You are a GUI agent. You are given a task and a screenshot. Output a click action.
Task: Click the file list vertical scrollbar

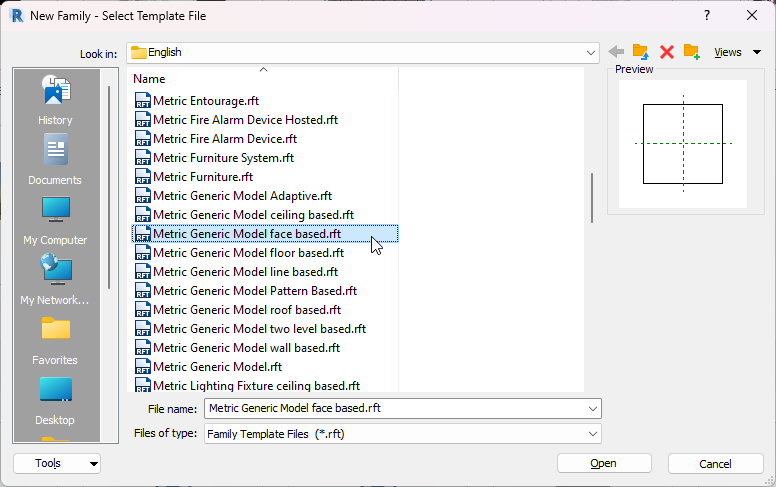[x=592, y=198]
